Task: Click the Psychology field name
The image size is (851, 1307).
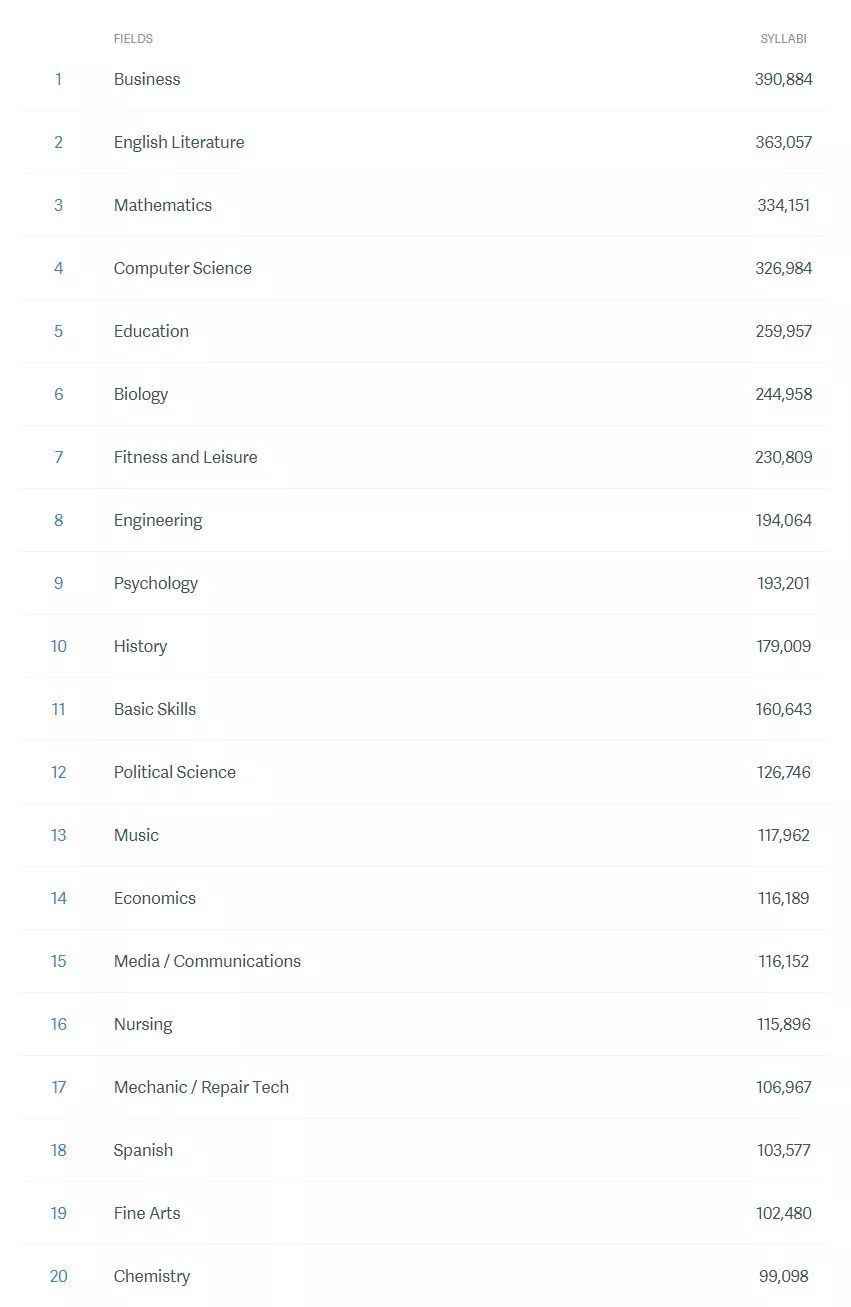Action: click(156, 583)
